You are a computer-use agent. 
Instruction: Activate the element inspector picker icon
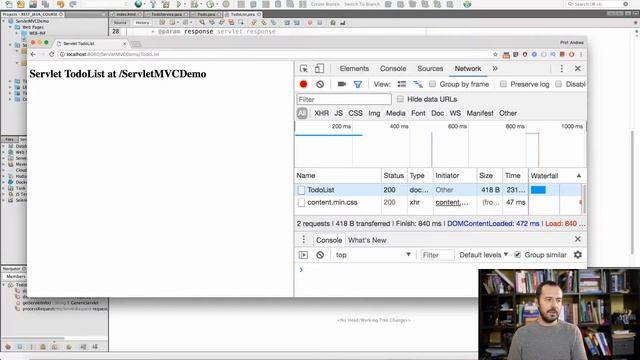point(304,69)
